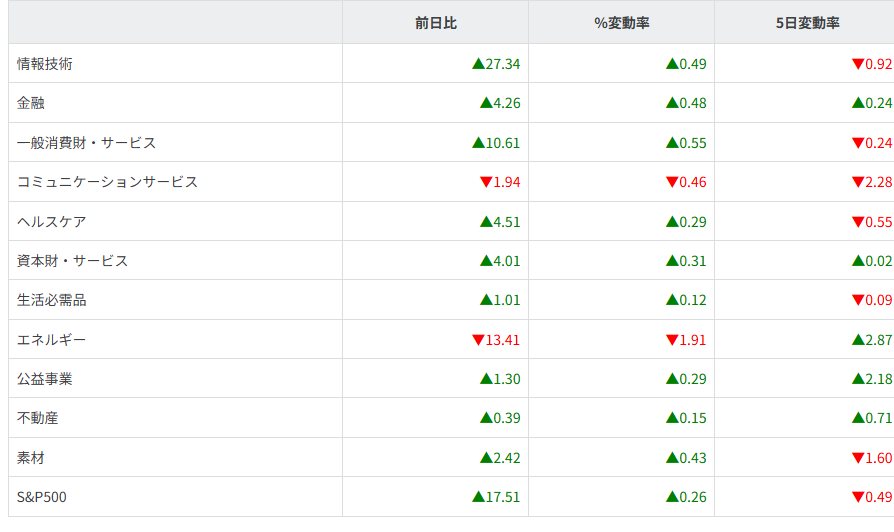Image resolution: width=894 pixels, height=532 pixels.
Task: Open the 金融 sector row
Action: pos(31,103)
